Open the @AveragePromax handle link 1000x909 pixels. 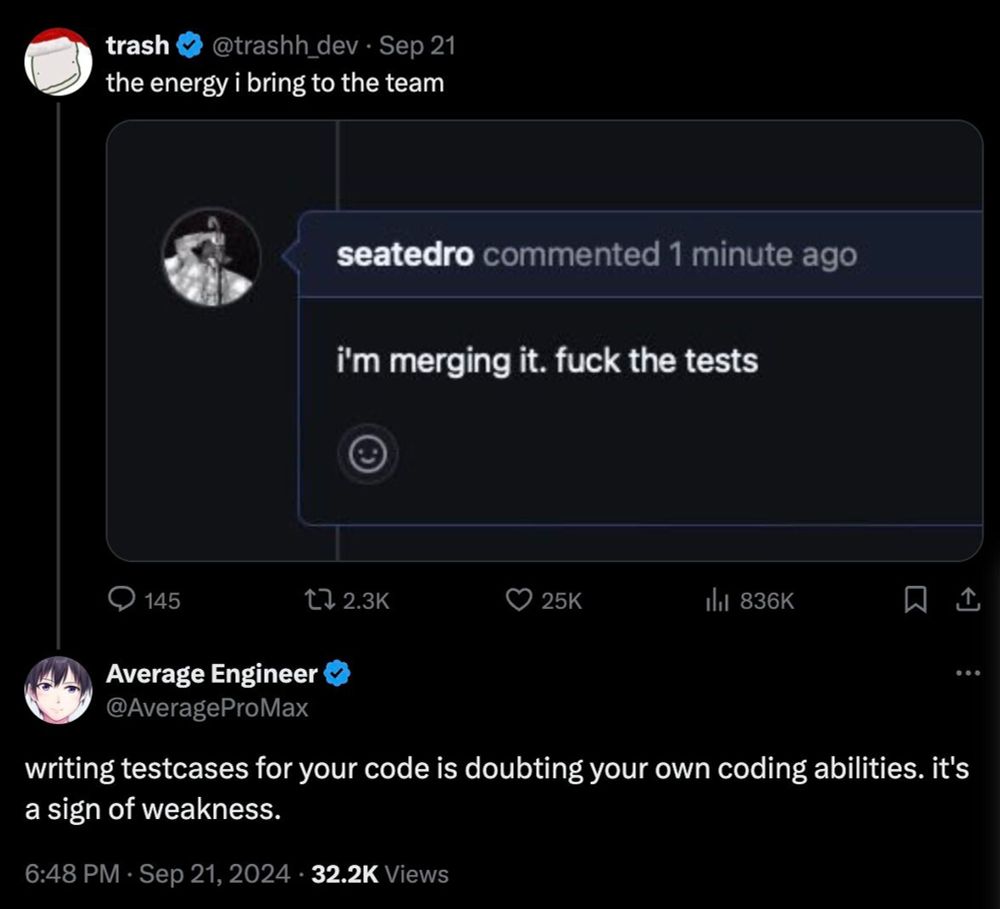[x=207, y=708]
